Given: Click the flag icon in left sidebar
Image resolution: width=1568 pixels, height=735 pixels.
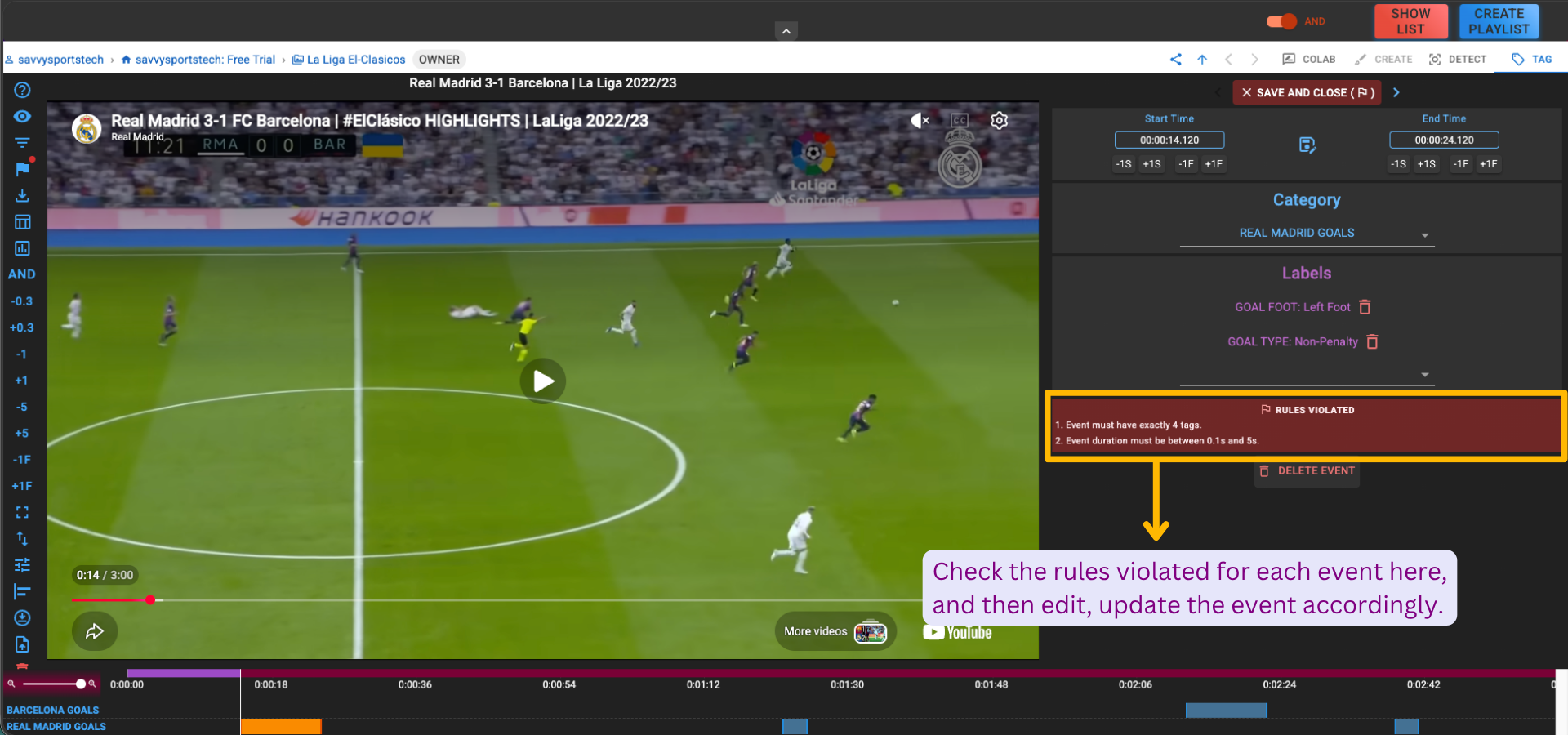Looking at the screenshot, I should (22, 169).
